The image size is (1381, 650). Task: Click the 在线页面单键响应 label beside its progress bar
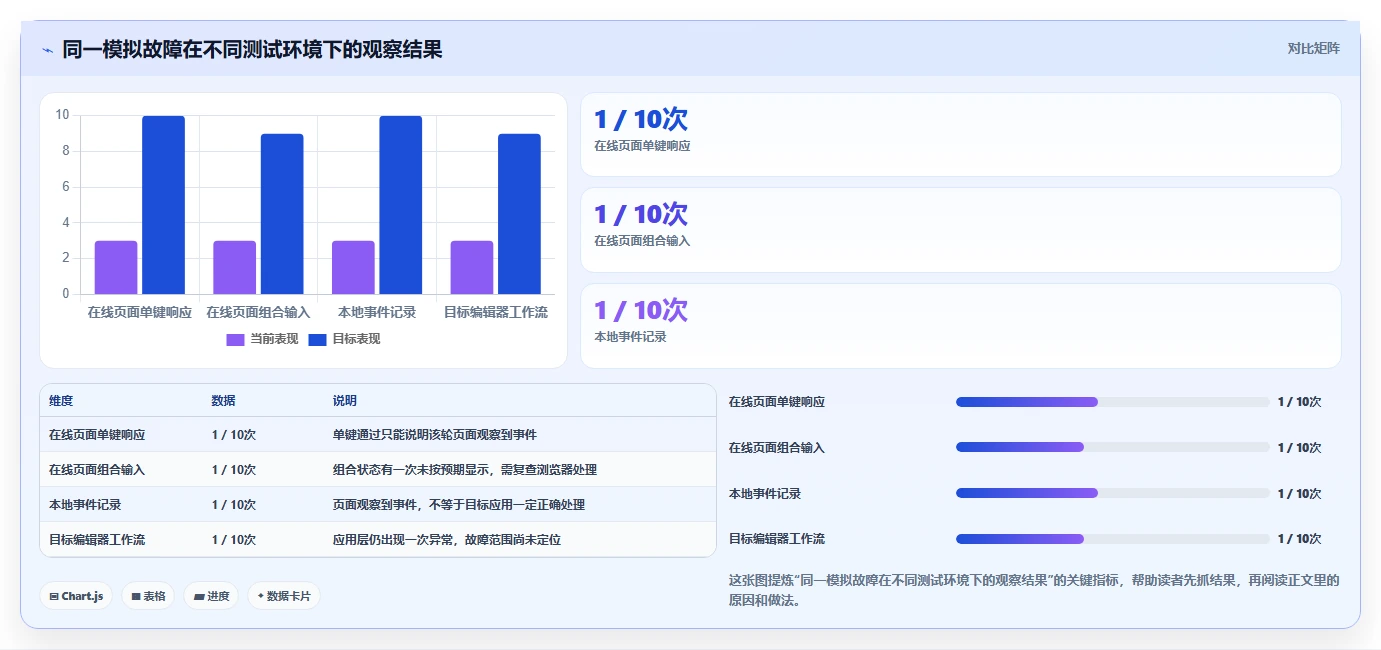click(x=777, y=402)
